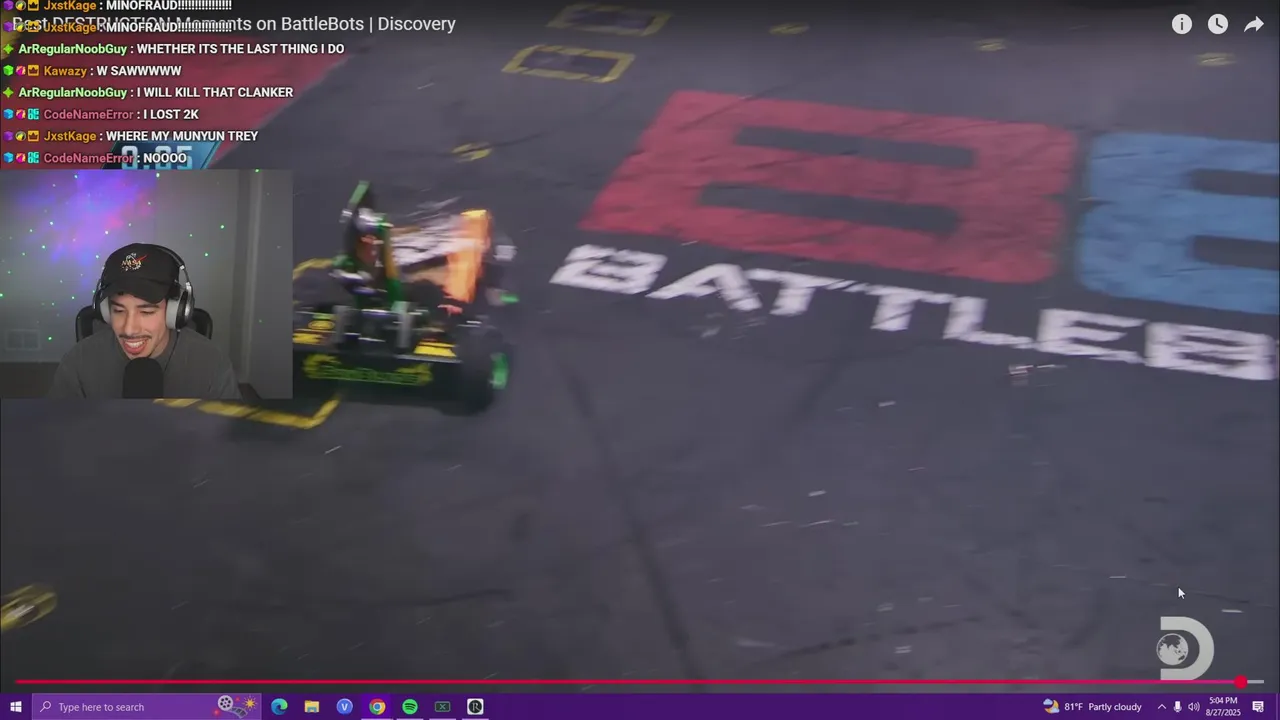Click chat message "I WILL KILL THAT CLANKER"
Image resolution: width=1280 pixels, height=720 pixels.
215,92
